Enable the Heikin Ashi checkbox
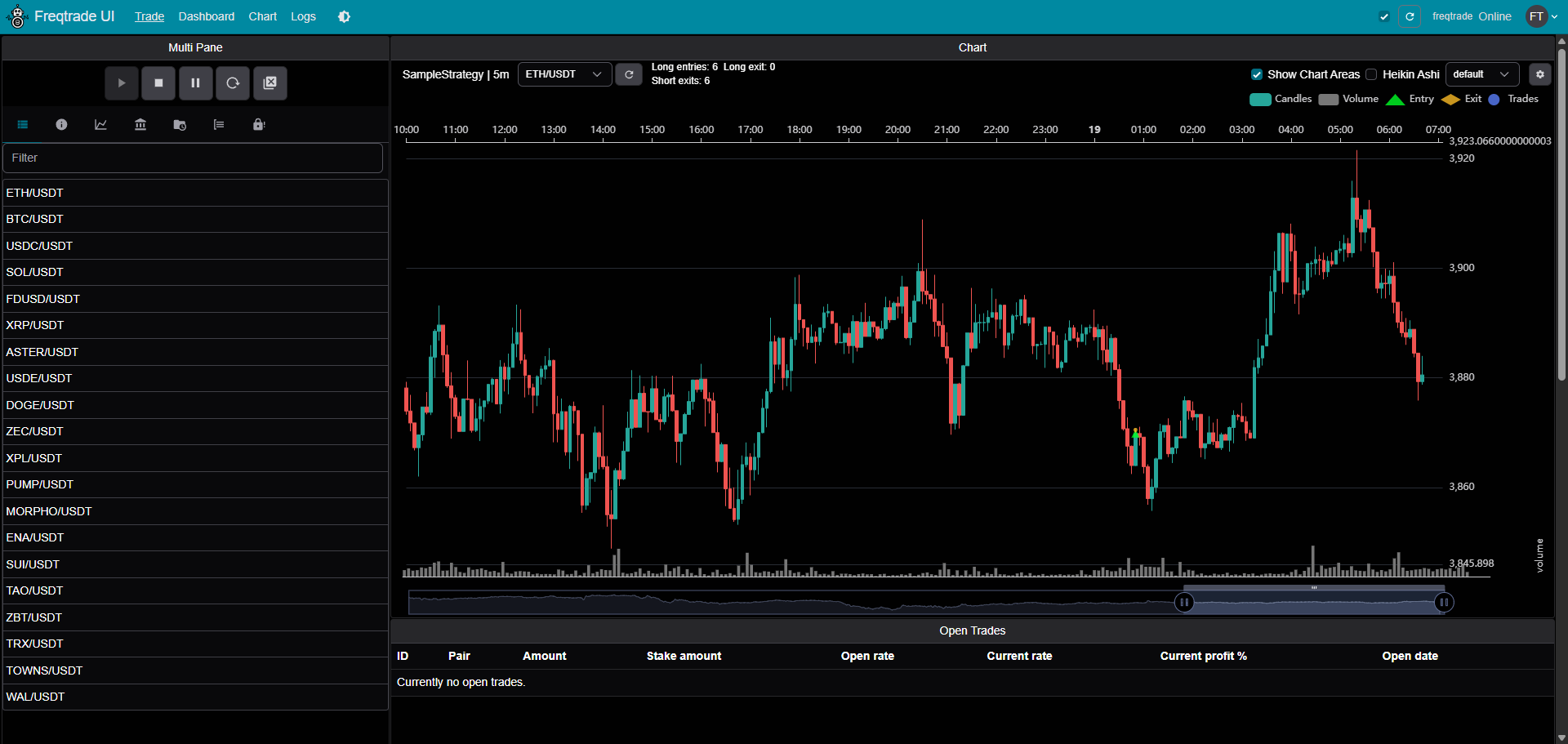Viewport: 1568px width, 744px height. click(1372, 74)
